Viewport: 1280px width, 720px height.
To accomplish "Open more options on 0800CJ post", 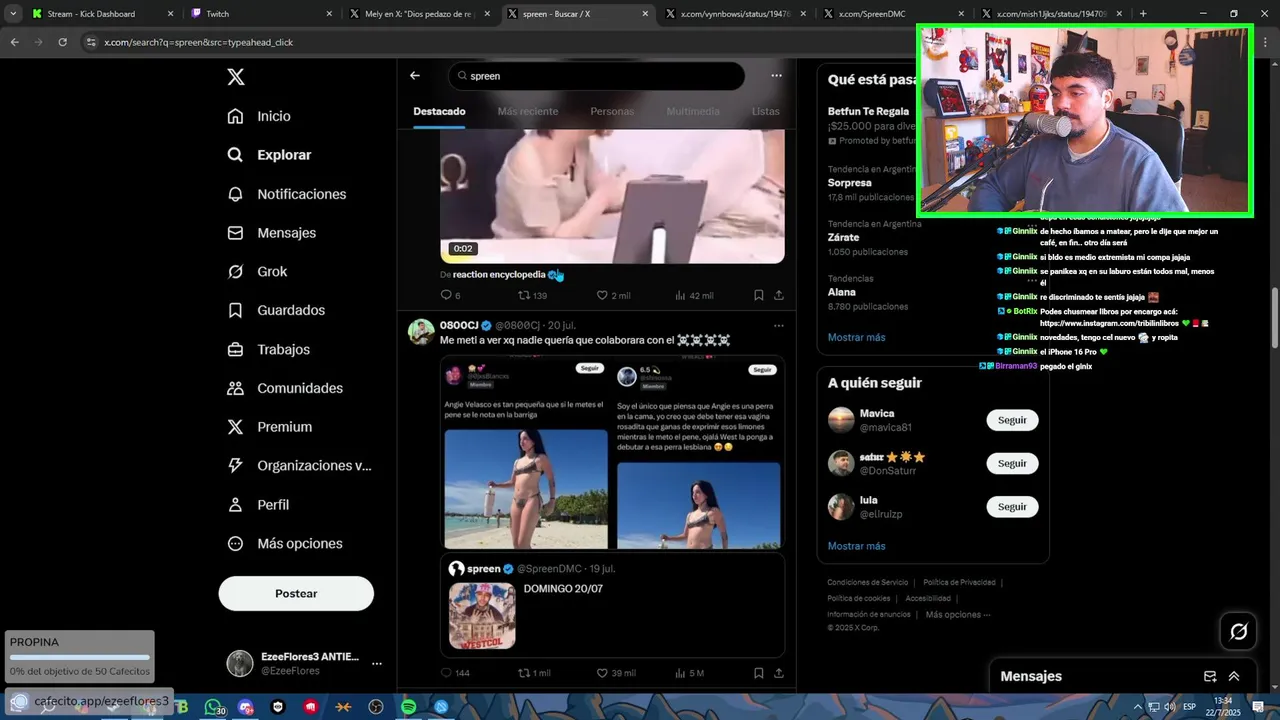I will click(778, 325).
